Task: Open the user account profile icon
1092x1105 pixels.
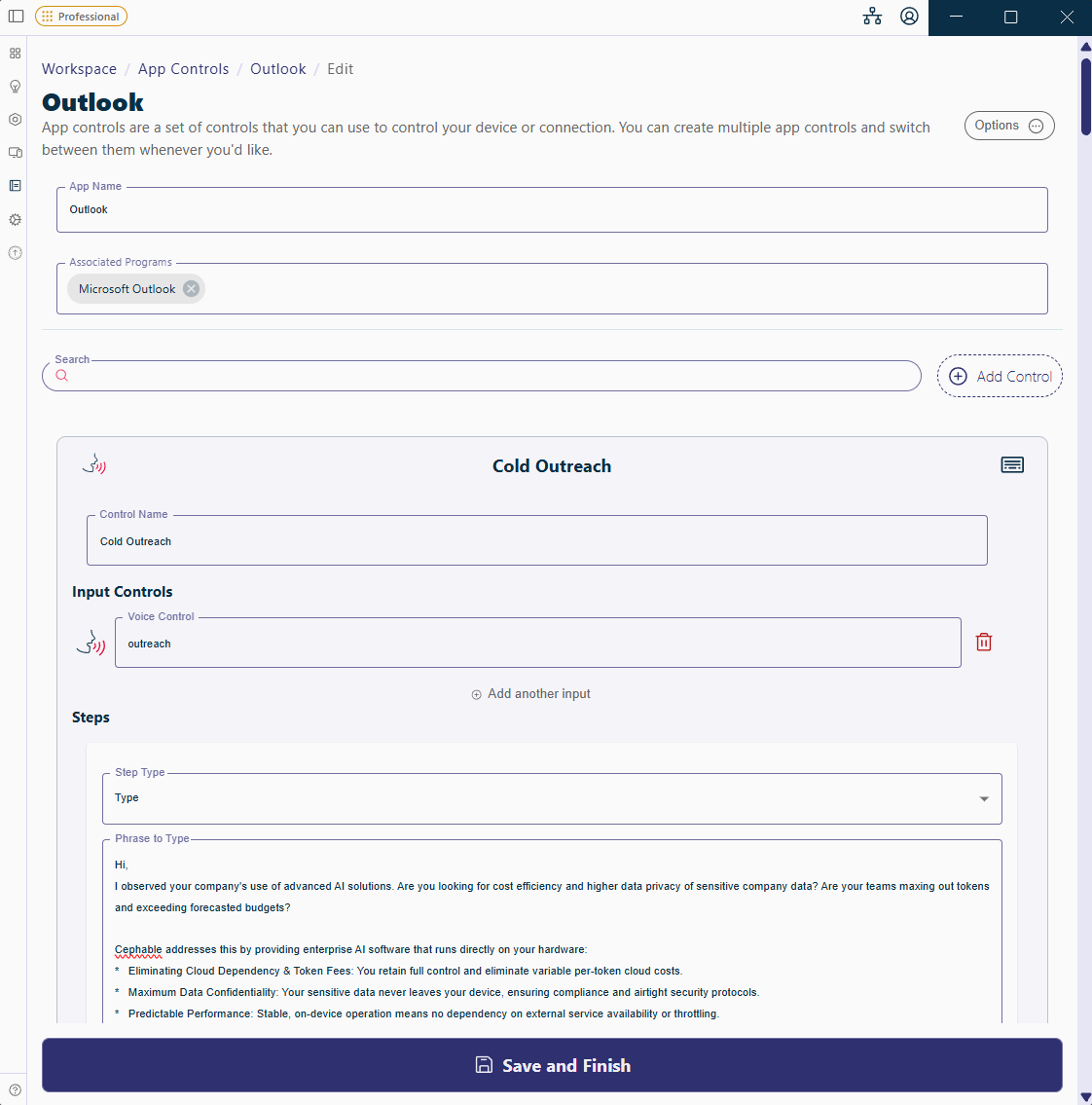Action: (x=910, y=17)
